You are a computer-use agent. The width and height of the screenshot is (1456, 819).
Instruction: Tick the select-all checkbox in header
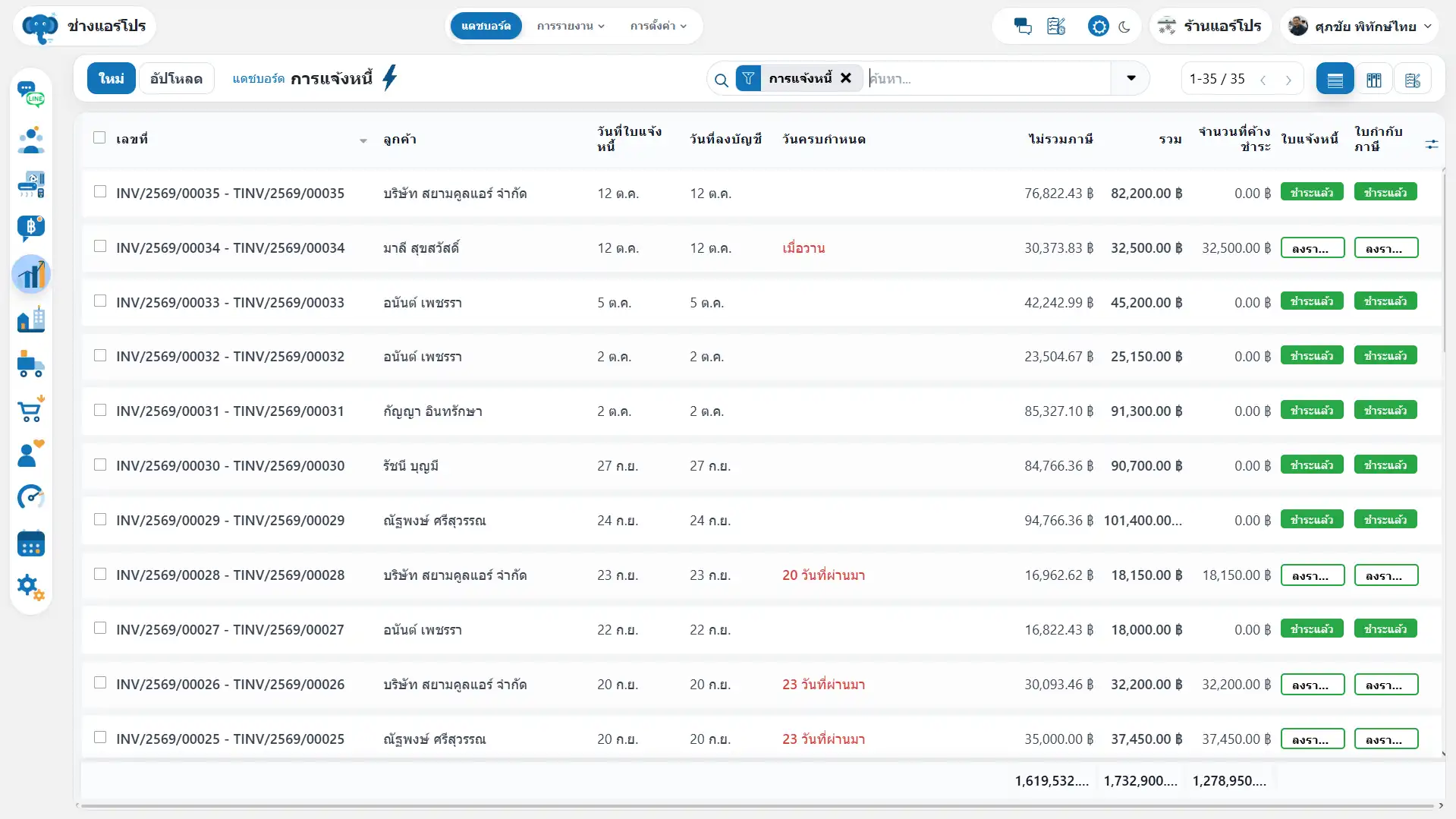[x=99, y=137]
